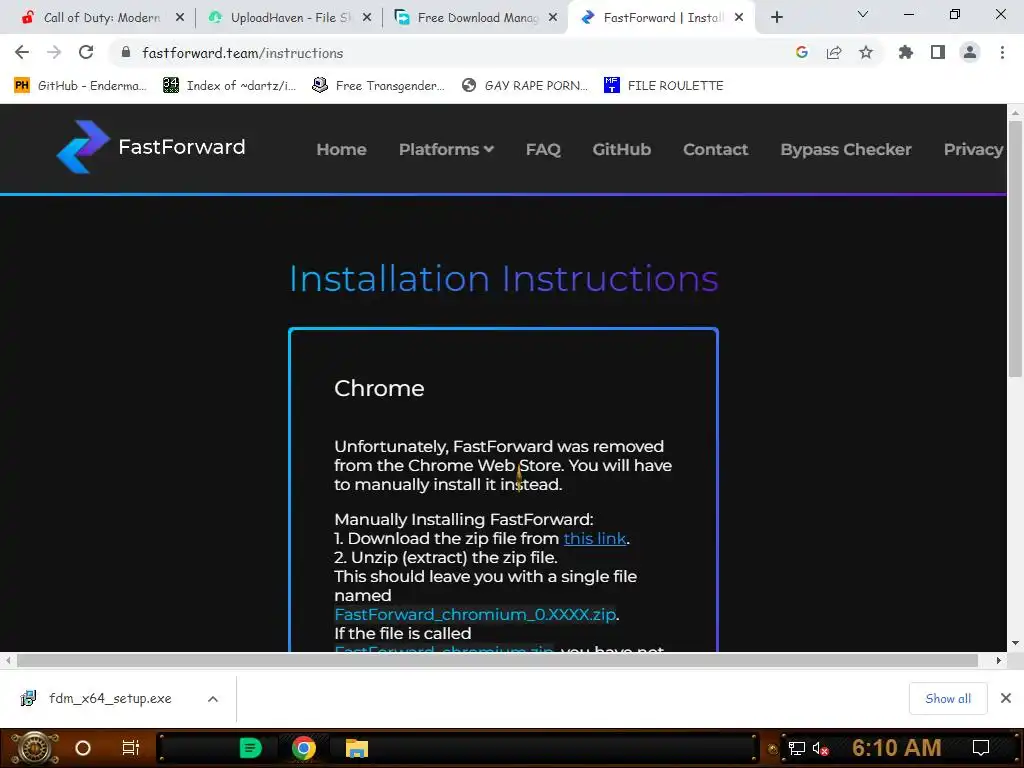Click the forward navigation arrow
Viewport: 1024px width, 768px height.
(54, 52)
